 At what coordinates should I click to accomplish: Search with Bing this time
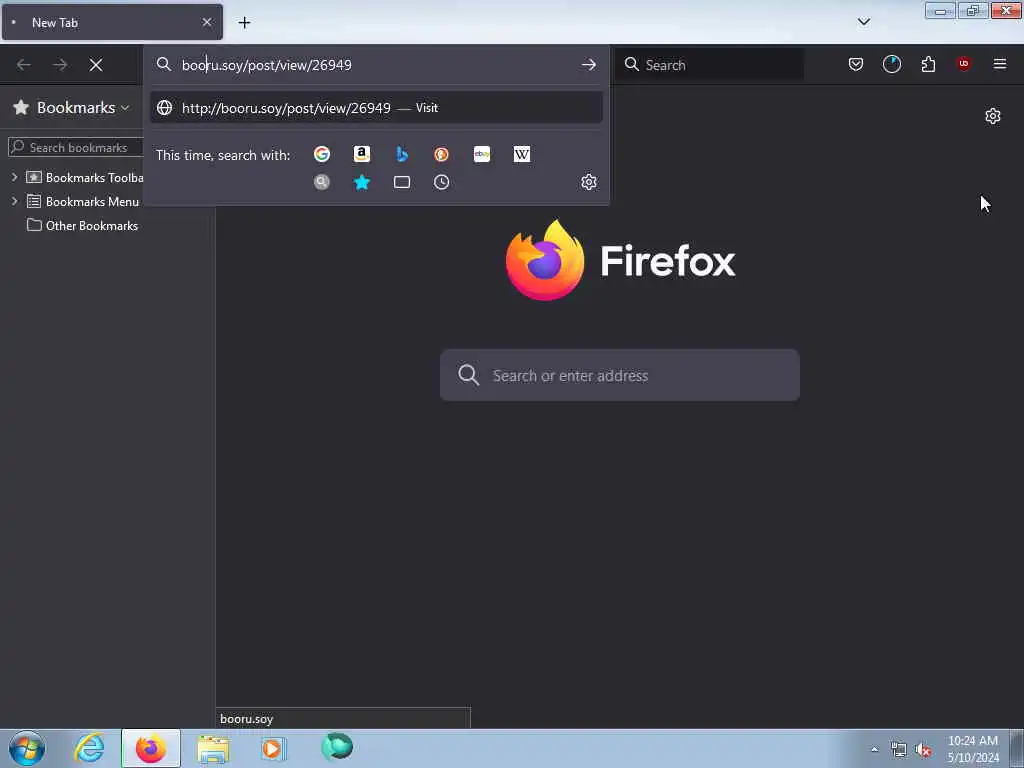click(402, 154)
